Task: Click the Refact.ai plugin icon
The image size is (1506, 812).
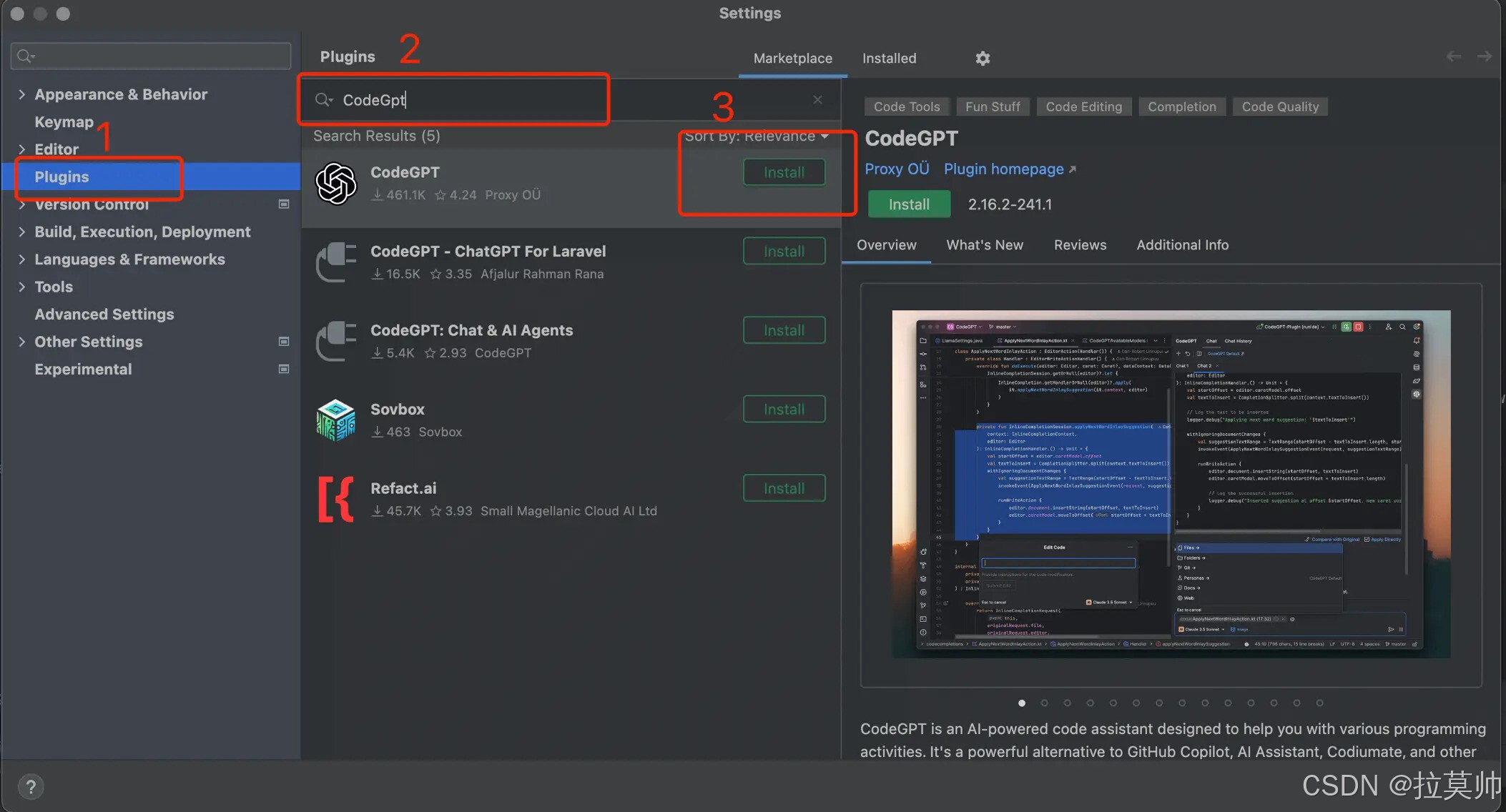Action: point(335,499)
